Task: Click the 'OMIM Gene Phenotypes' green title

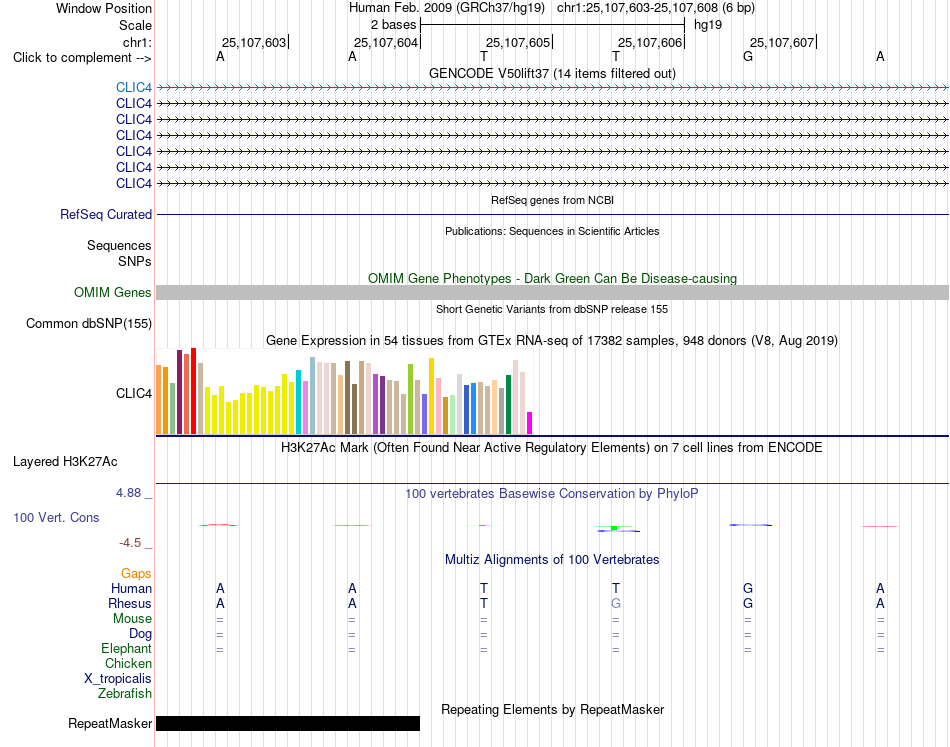Action: point(552,279)
